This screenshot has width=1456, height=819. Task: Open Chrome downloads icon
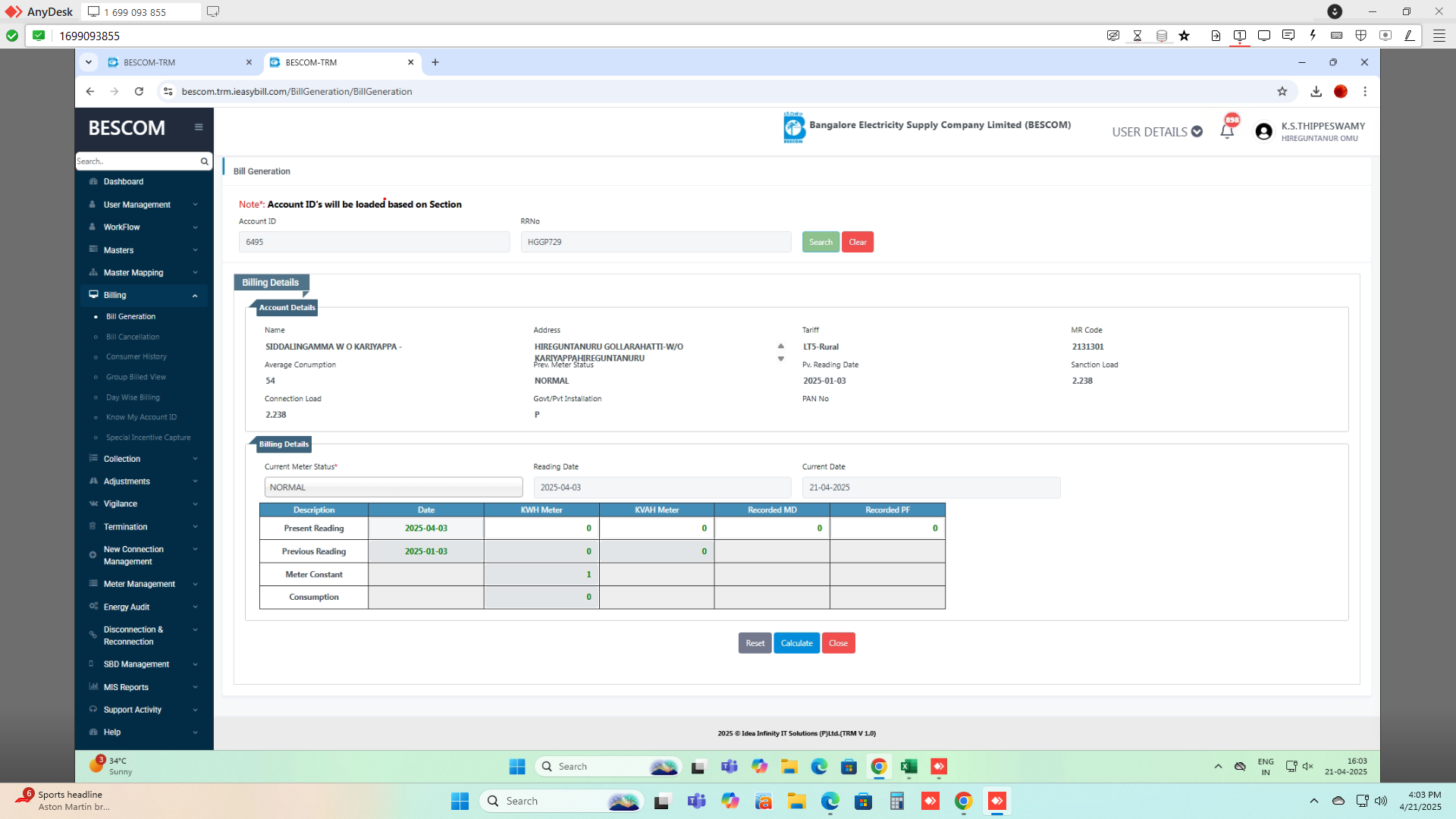[x=1316, y=92]
